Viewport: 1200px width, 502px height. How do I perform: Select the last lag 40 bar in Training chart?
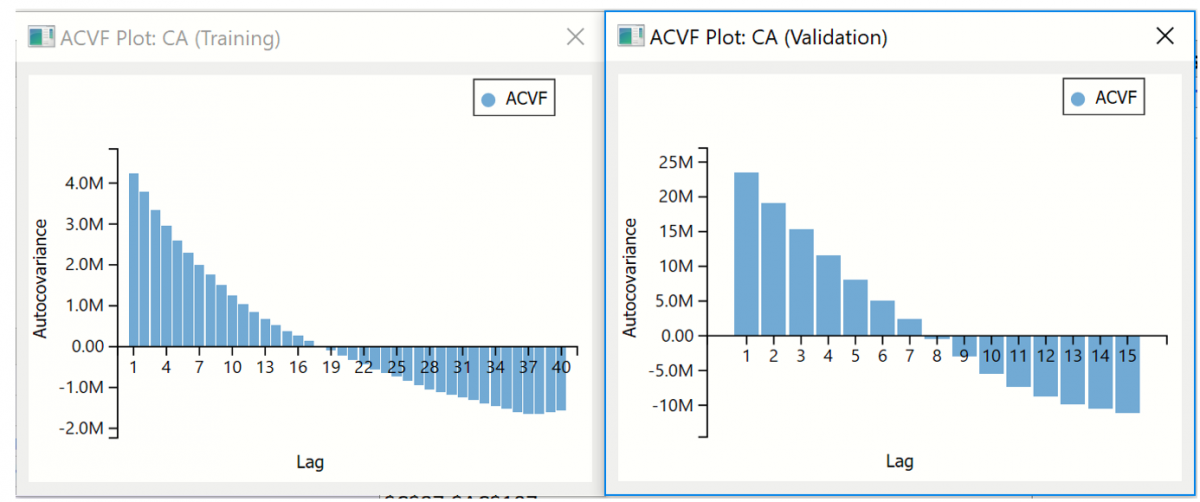click(x=560, y=378)
